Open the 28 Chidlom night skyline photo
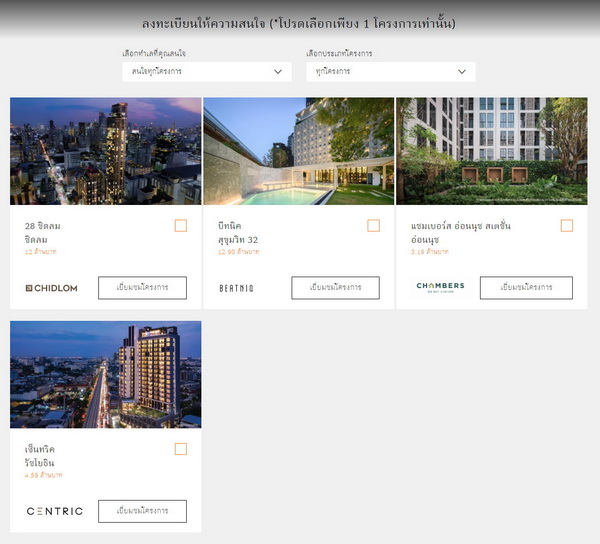This screenshot has width=600, height=544. point(106,151)
